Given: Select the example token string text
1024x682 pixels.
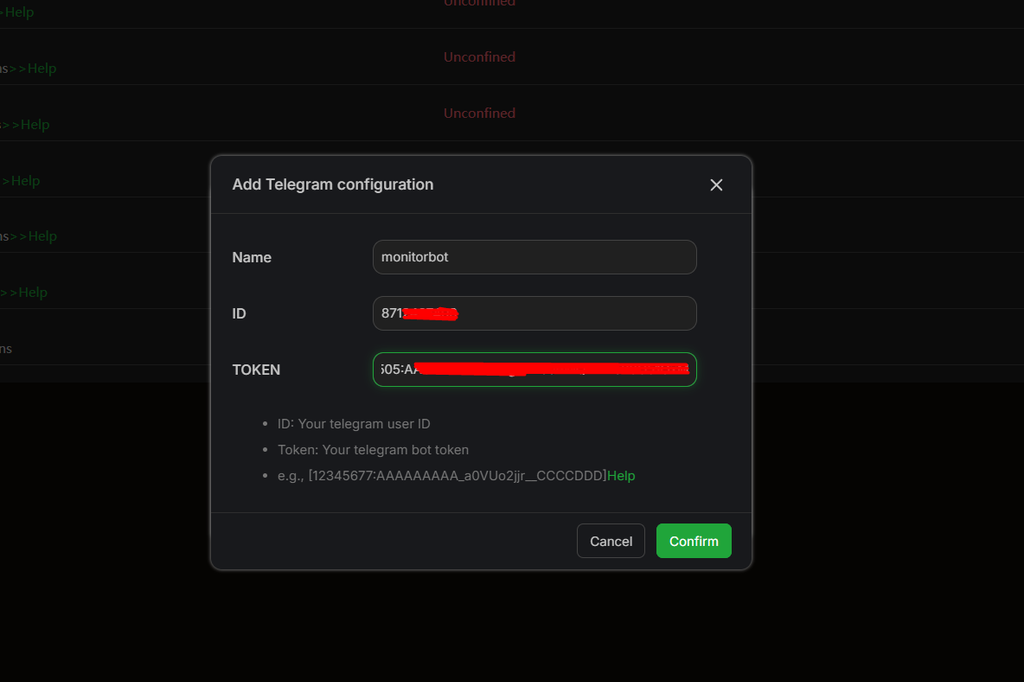Looking at the screenshot, I should (x=457, y=476).
